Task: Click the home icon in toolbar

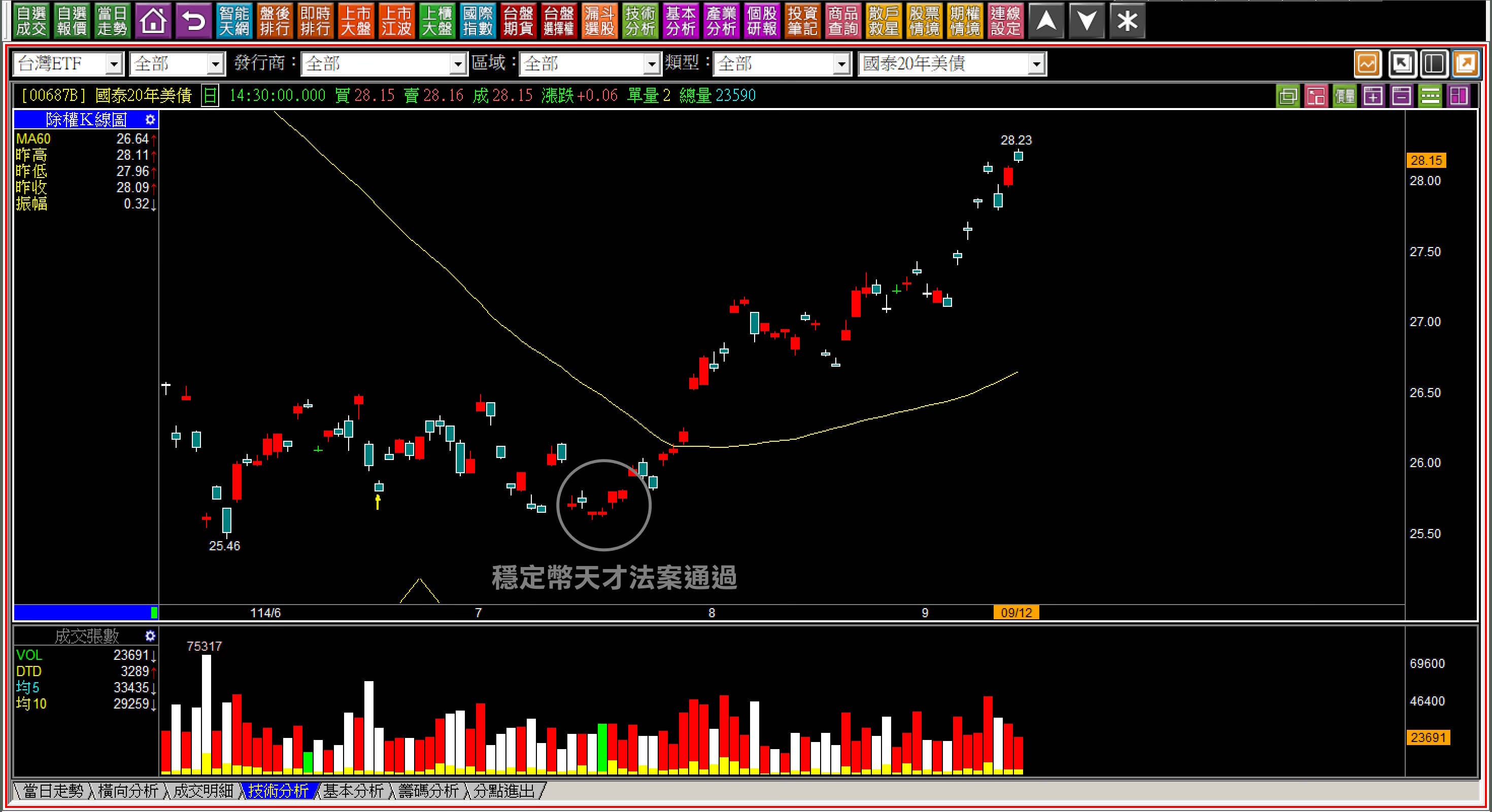Action: (x=153, y=21)
